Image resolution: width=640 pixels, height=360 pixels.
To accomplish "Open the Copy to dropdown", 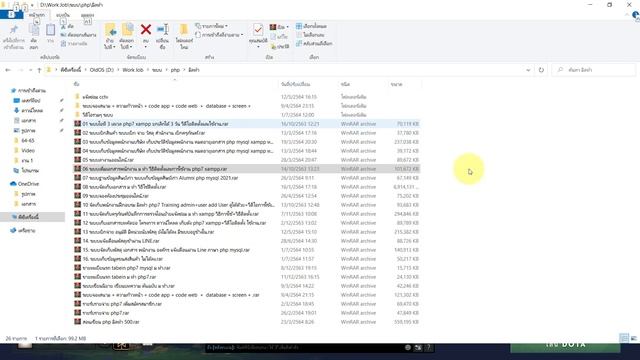I will tap(127, 37).
